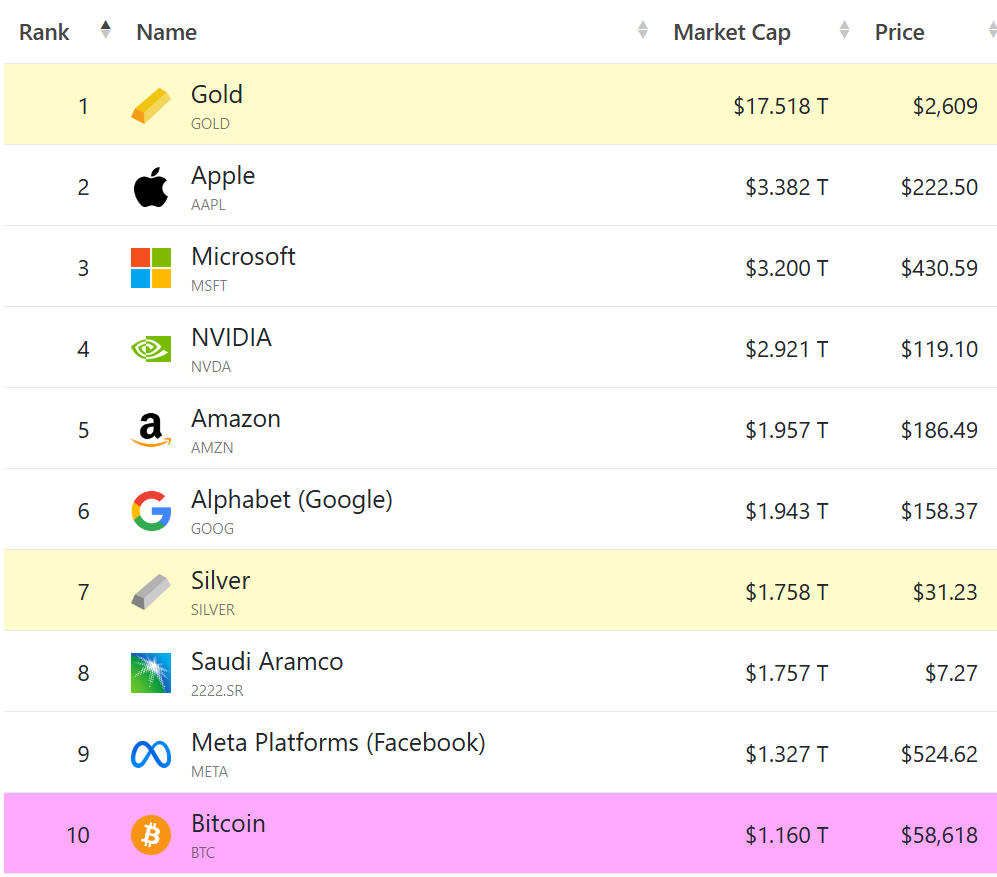Click the NVIDIA logo icon
The image size is (997, 877).
pos(151,349)
